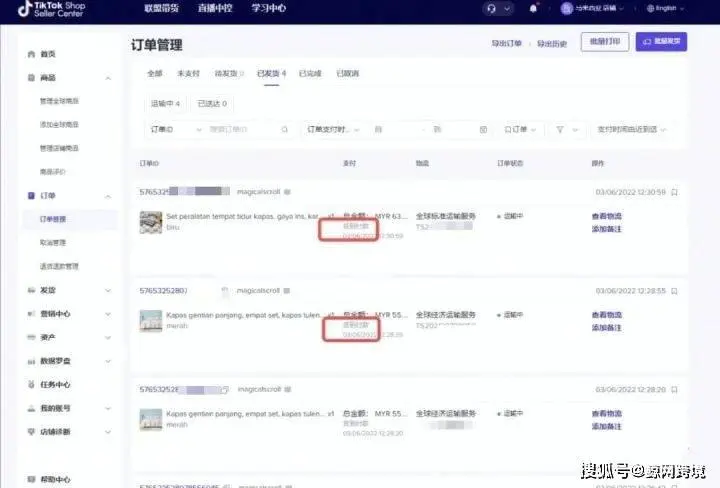
Task: Click the purple 批量发货 button
Action: pos(661,42)
